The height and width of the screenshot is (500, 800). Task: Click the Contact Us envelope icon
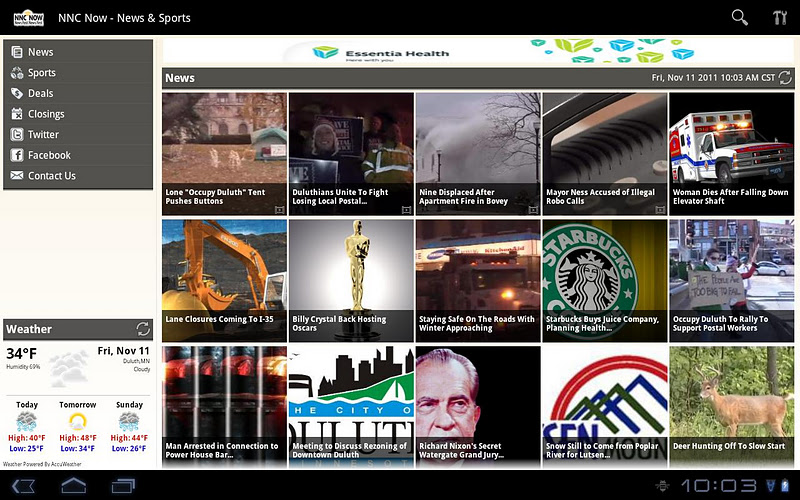[17, 176]
